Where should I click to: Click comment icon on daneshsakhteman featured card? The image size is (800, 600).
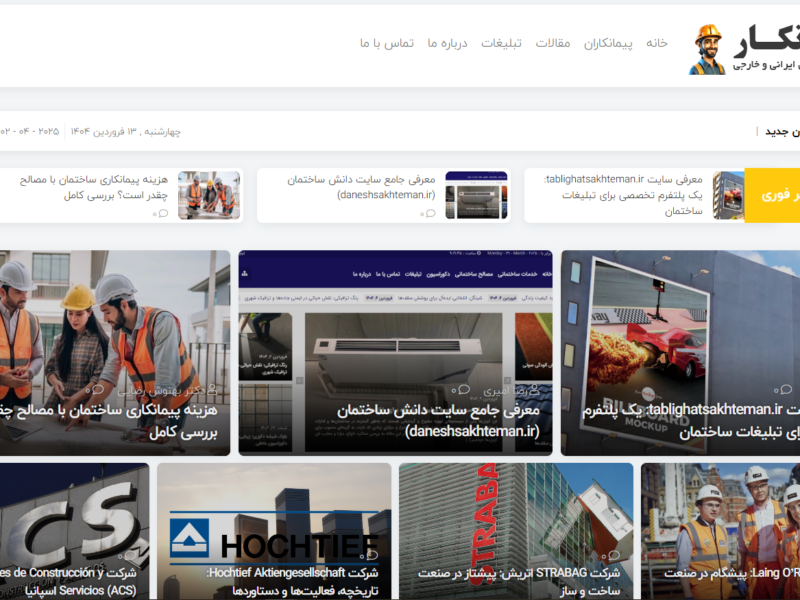[464, 390]
